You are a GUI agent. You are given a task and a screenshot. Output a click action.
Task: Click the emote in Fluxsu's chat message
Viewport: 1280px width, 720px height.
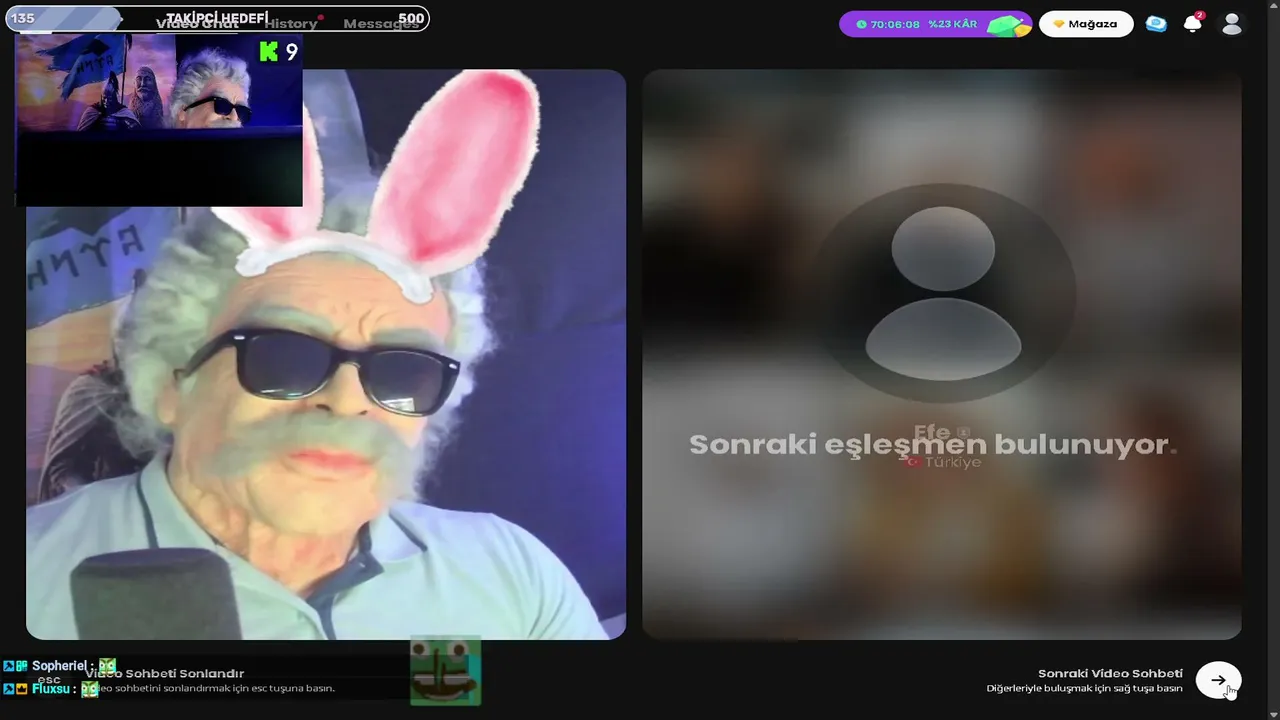[90, 689]
